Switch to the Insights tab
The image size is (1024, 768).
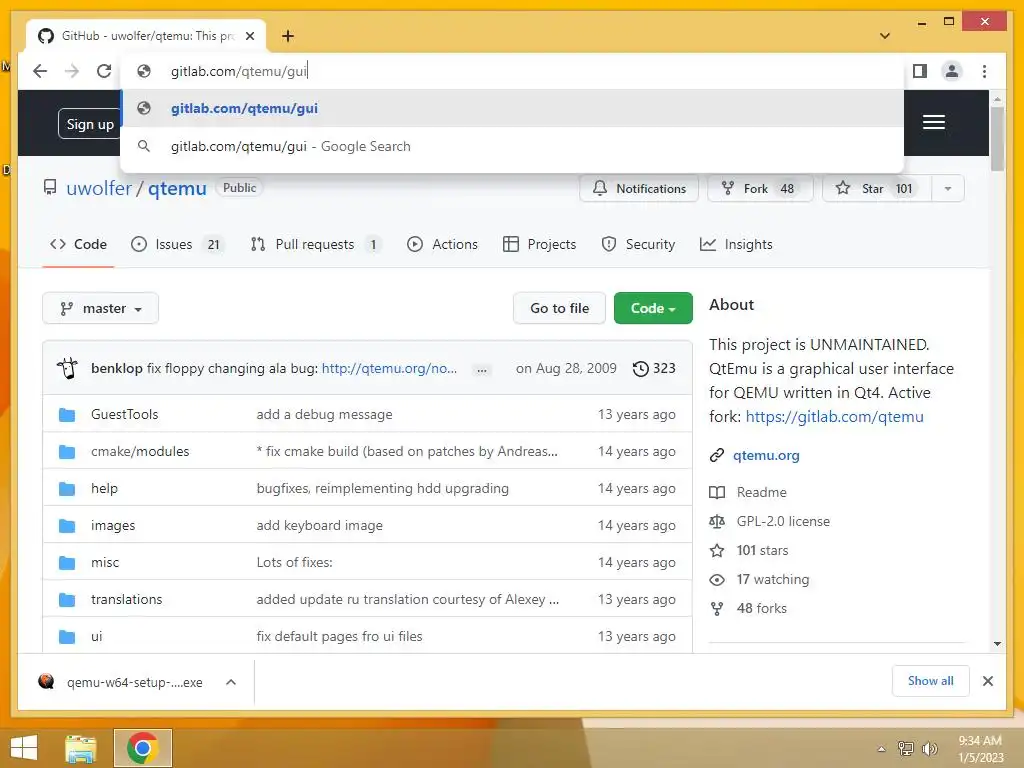(736, 244)
